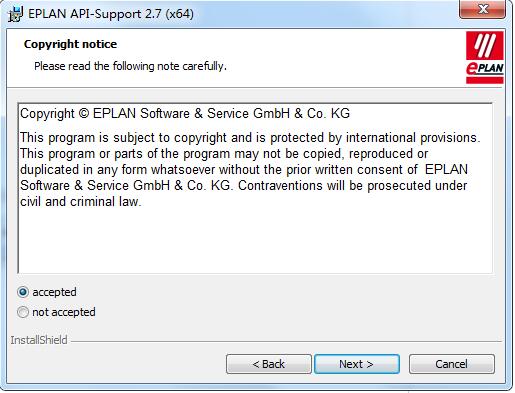Proceed with the "Next >" button
The height and width of the screenshot is (393, 515).
pos(357,364)
